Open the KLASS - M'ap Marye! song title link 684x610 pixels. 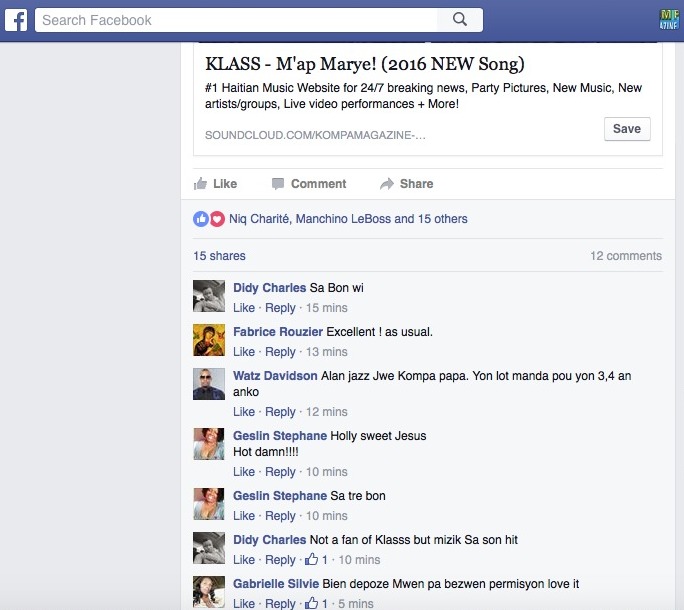365,64
